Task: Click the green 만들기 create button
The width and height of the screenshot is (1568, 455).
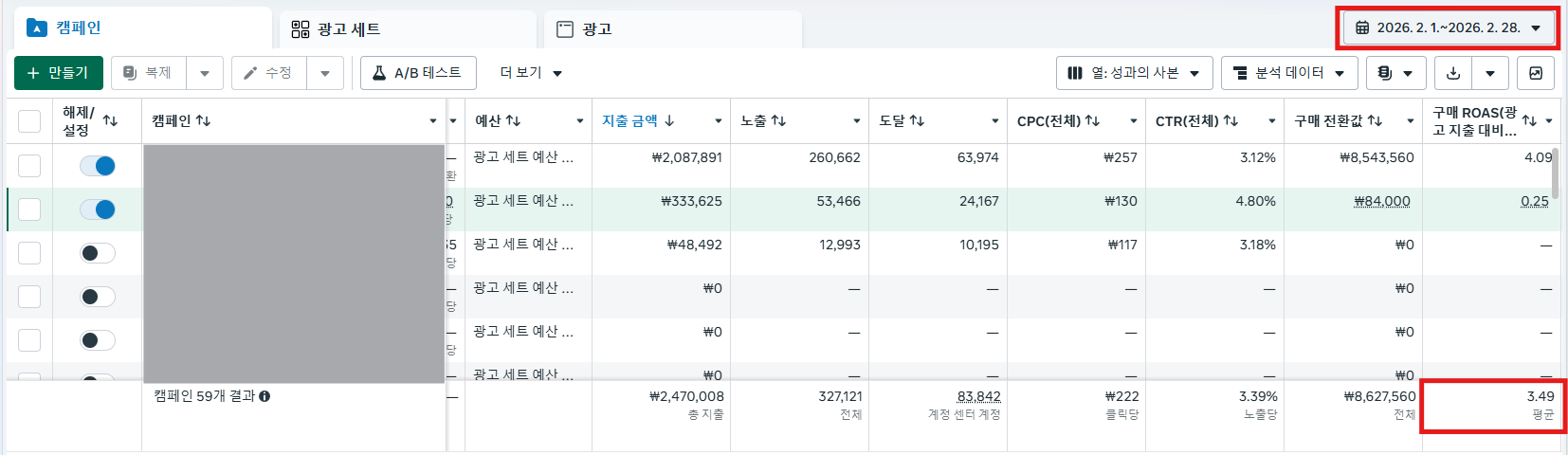Action: point(58,73)
